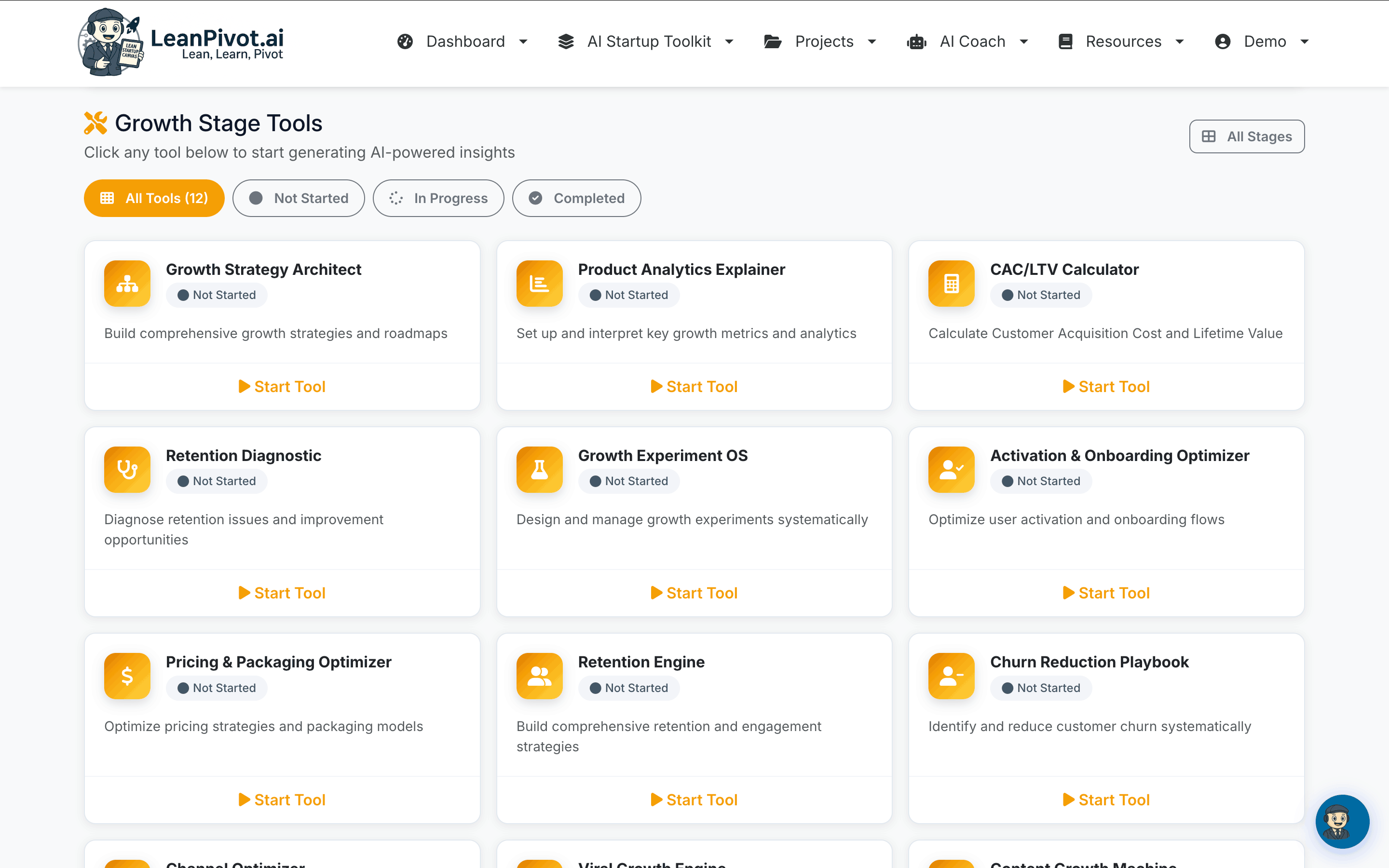
Task: Click the All Stages button
Action: [x=1247, y=136]
